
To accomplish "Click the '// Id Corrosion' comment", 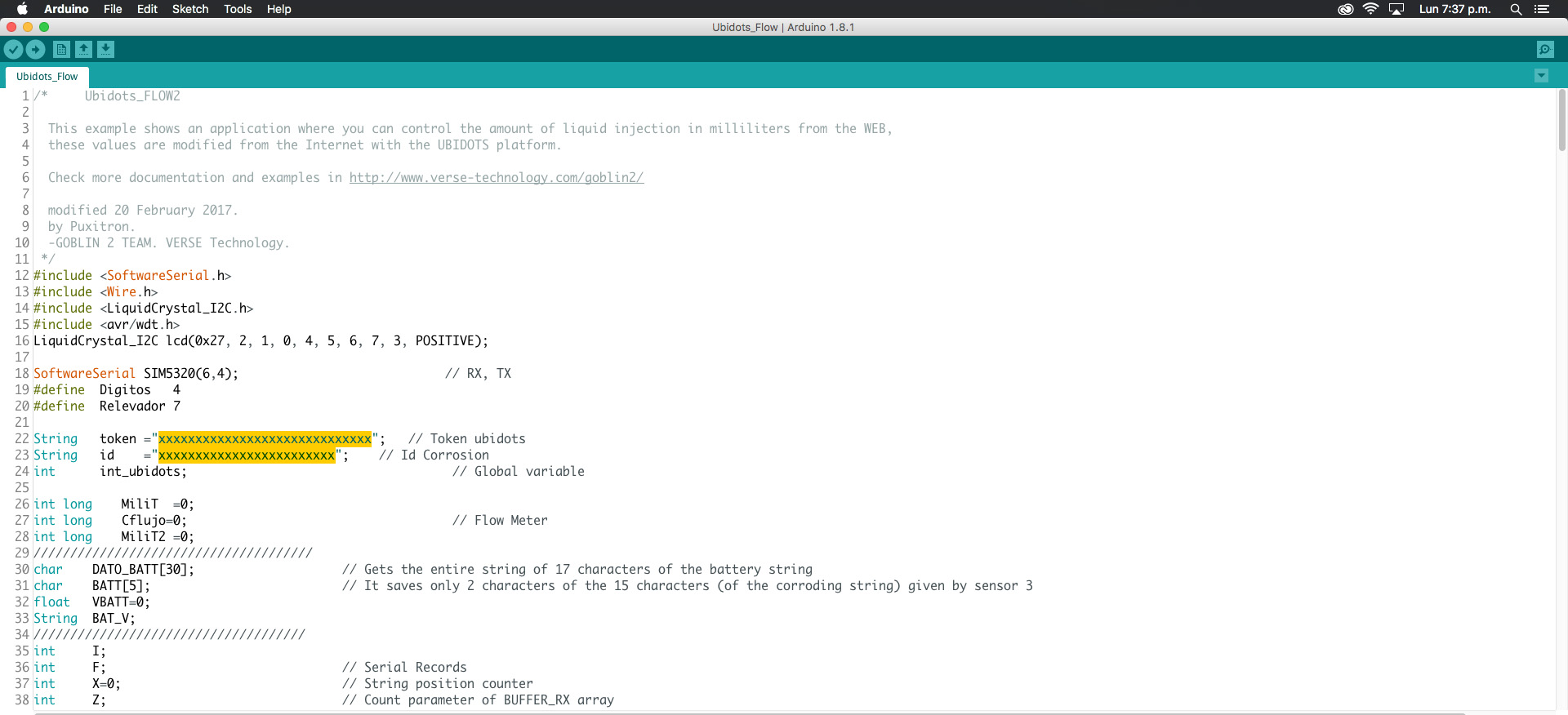I will (x=434, y=455).
